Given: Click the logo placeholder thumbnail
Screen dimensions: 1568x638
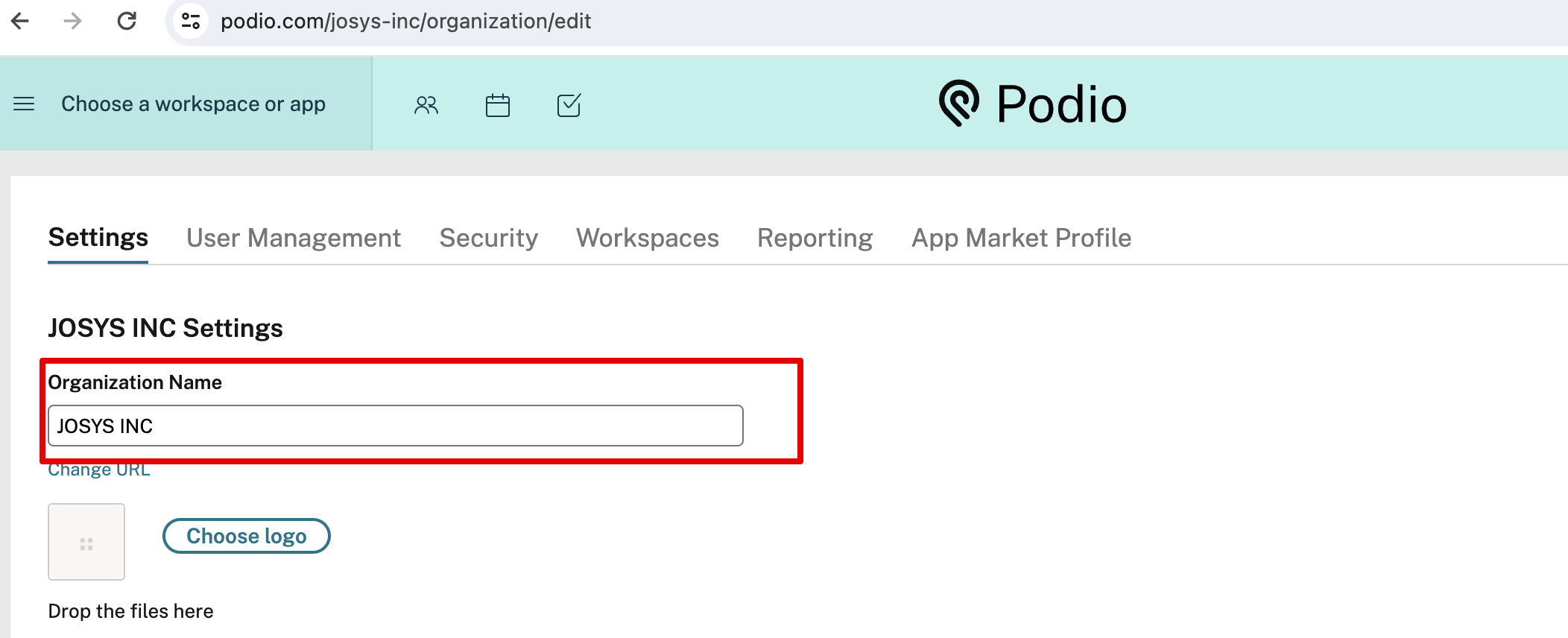Looking at the screenshot, I should pos(86,542).
